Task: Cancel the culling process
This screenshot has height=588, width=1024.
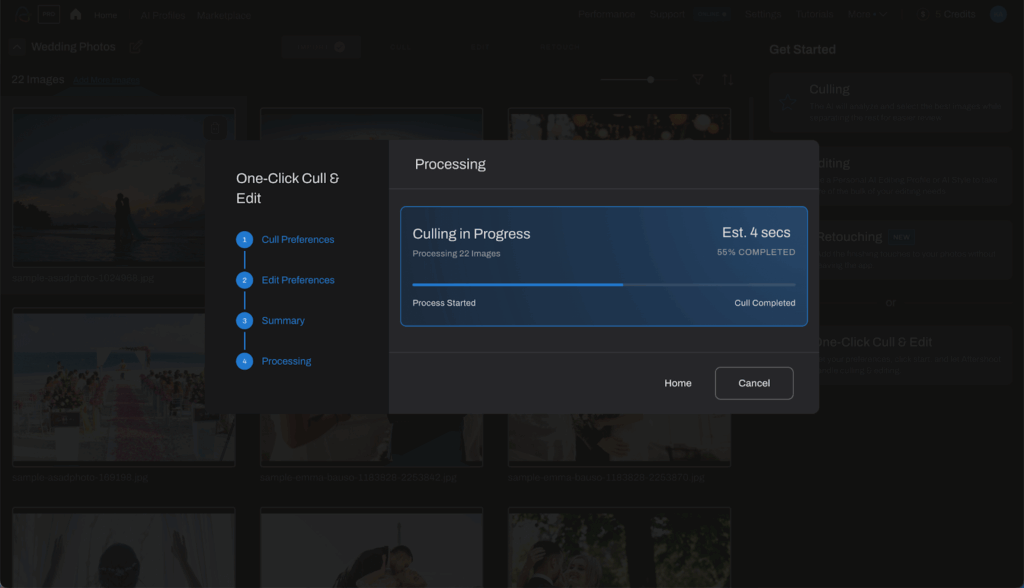Action: click(x=753, y=382)
